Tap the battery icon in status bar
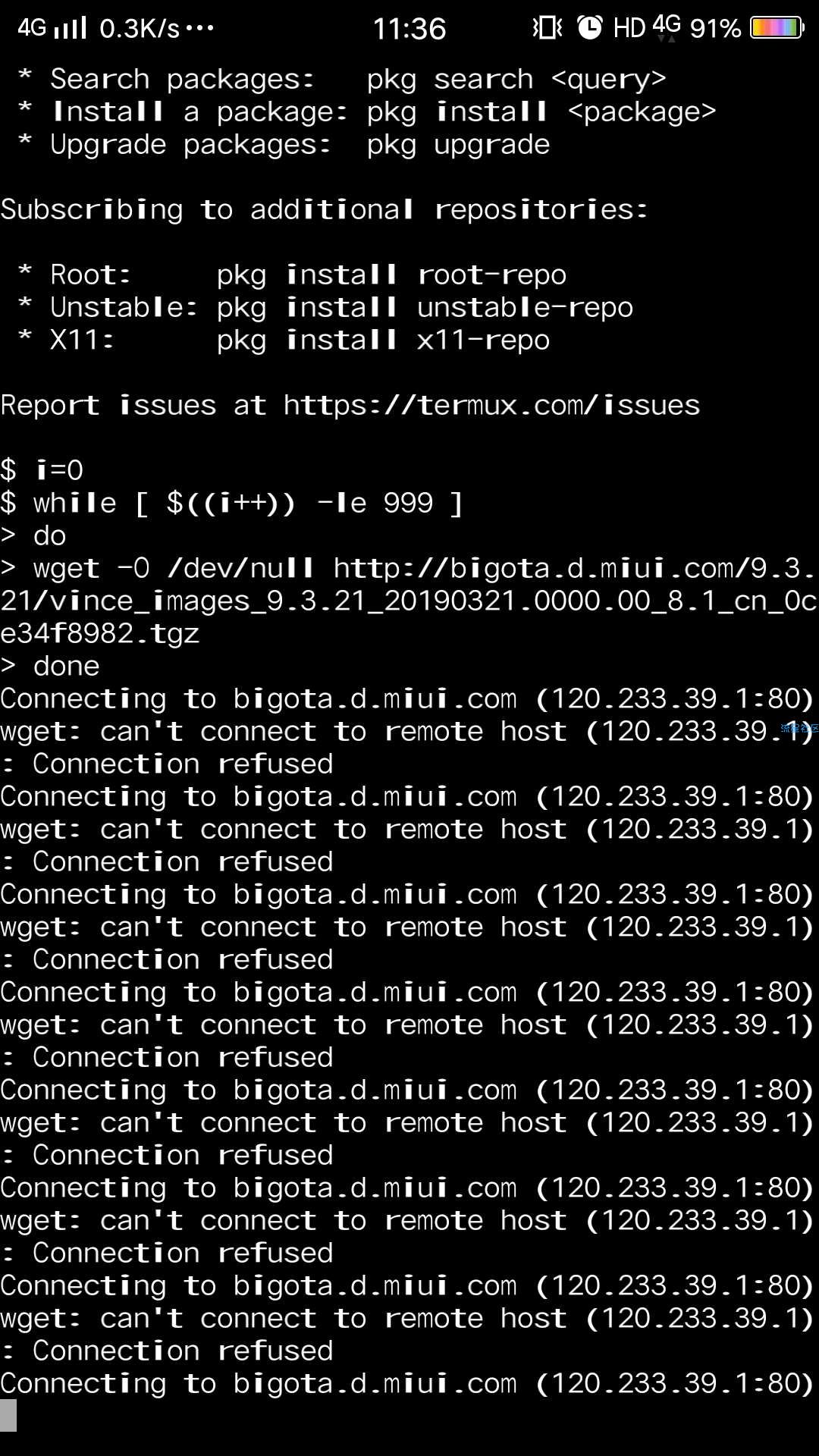819x1456 pixels. (x=777, y=29)
